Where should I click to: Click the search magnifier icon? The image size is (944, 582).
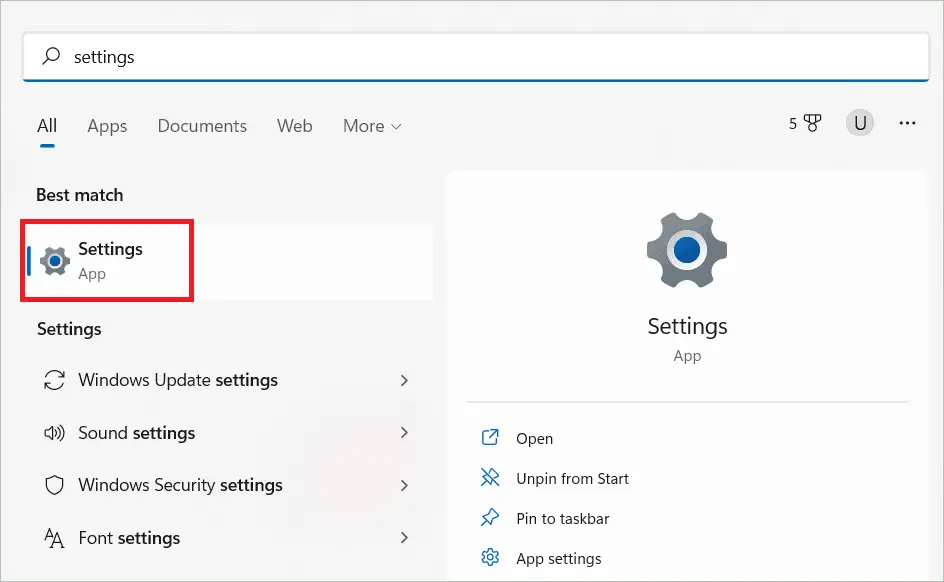51,57
